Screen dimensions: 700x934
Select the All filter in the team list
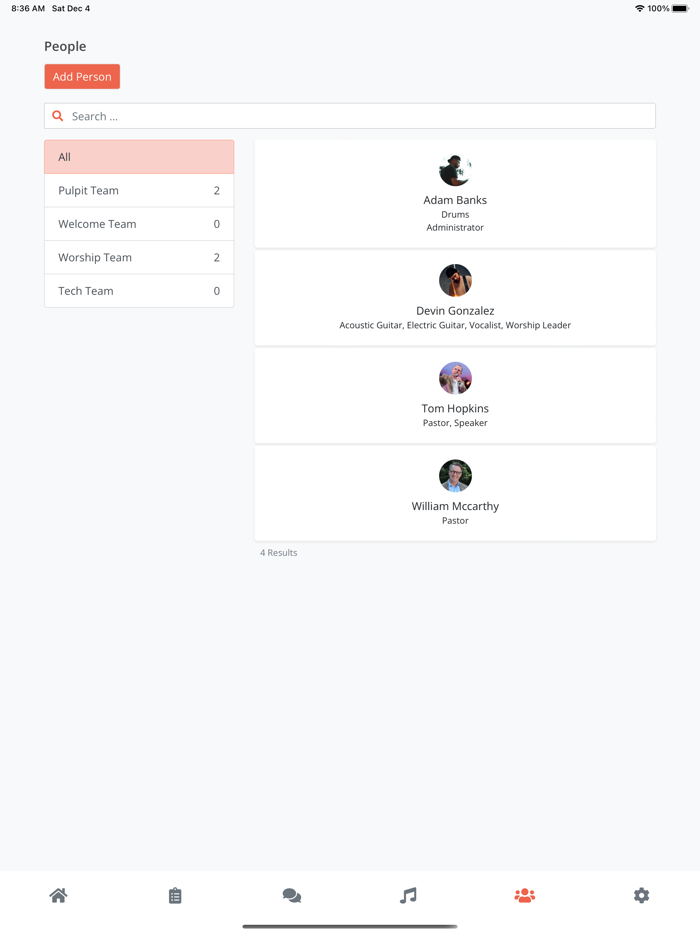click(138, 157)
